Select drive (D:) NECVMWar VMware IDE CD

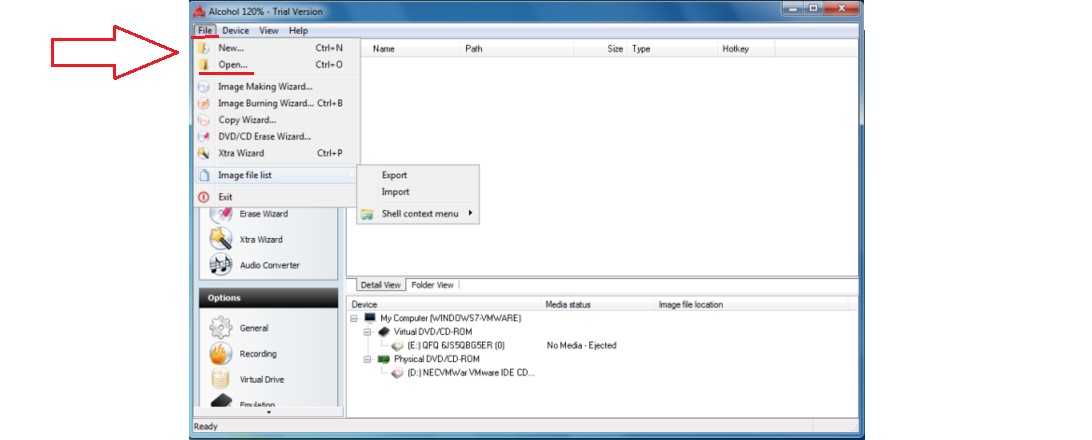471,373
